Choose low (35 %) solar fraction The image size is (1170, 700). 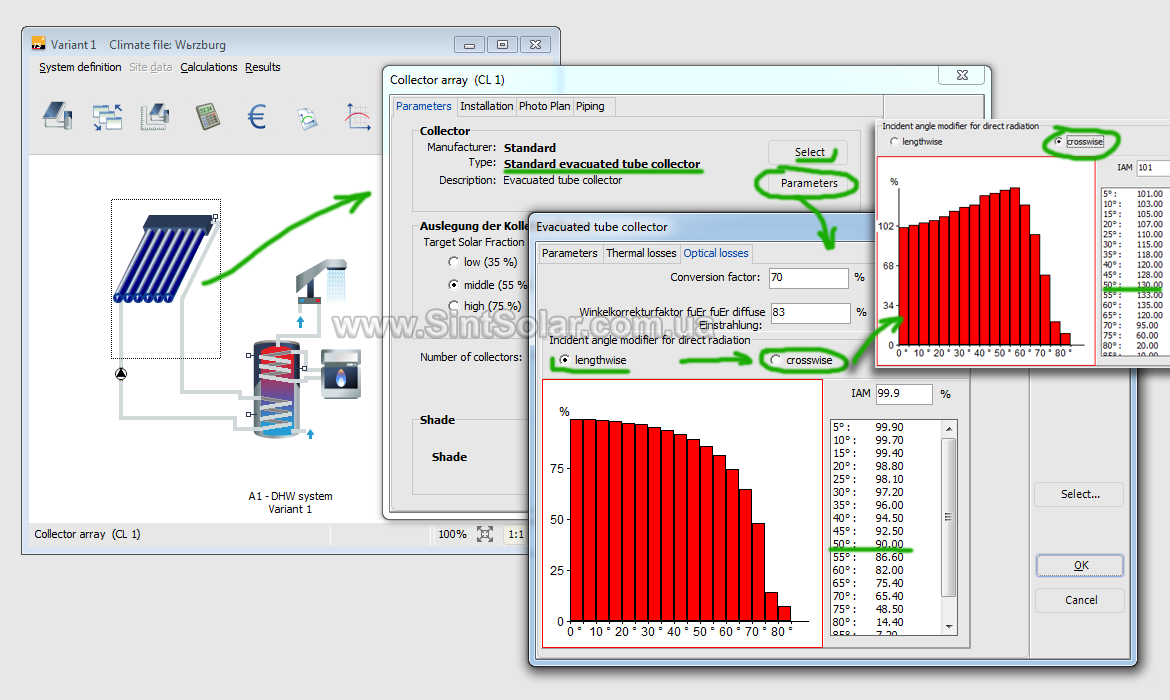coord(455,262)
